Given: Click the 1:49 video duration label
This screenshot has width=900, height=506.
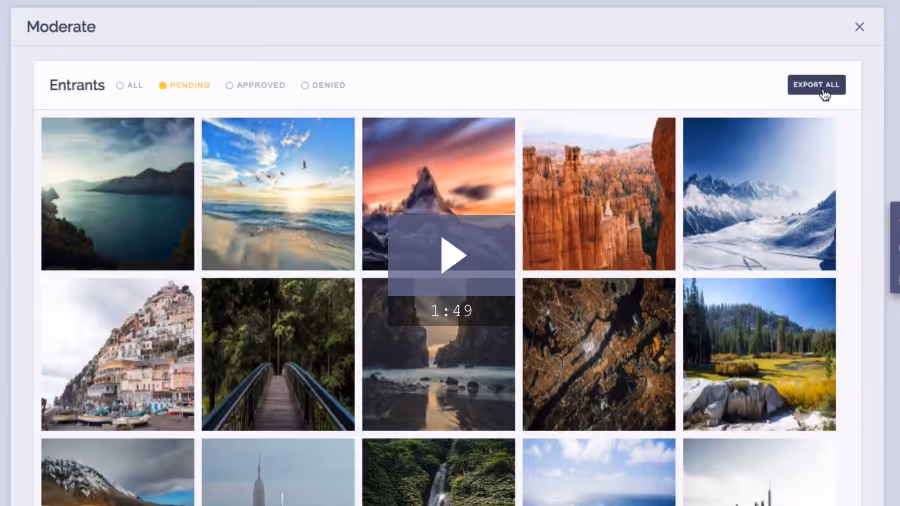Looking at the screenshot, I should (x=452, y=311).
